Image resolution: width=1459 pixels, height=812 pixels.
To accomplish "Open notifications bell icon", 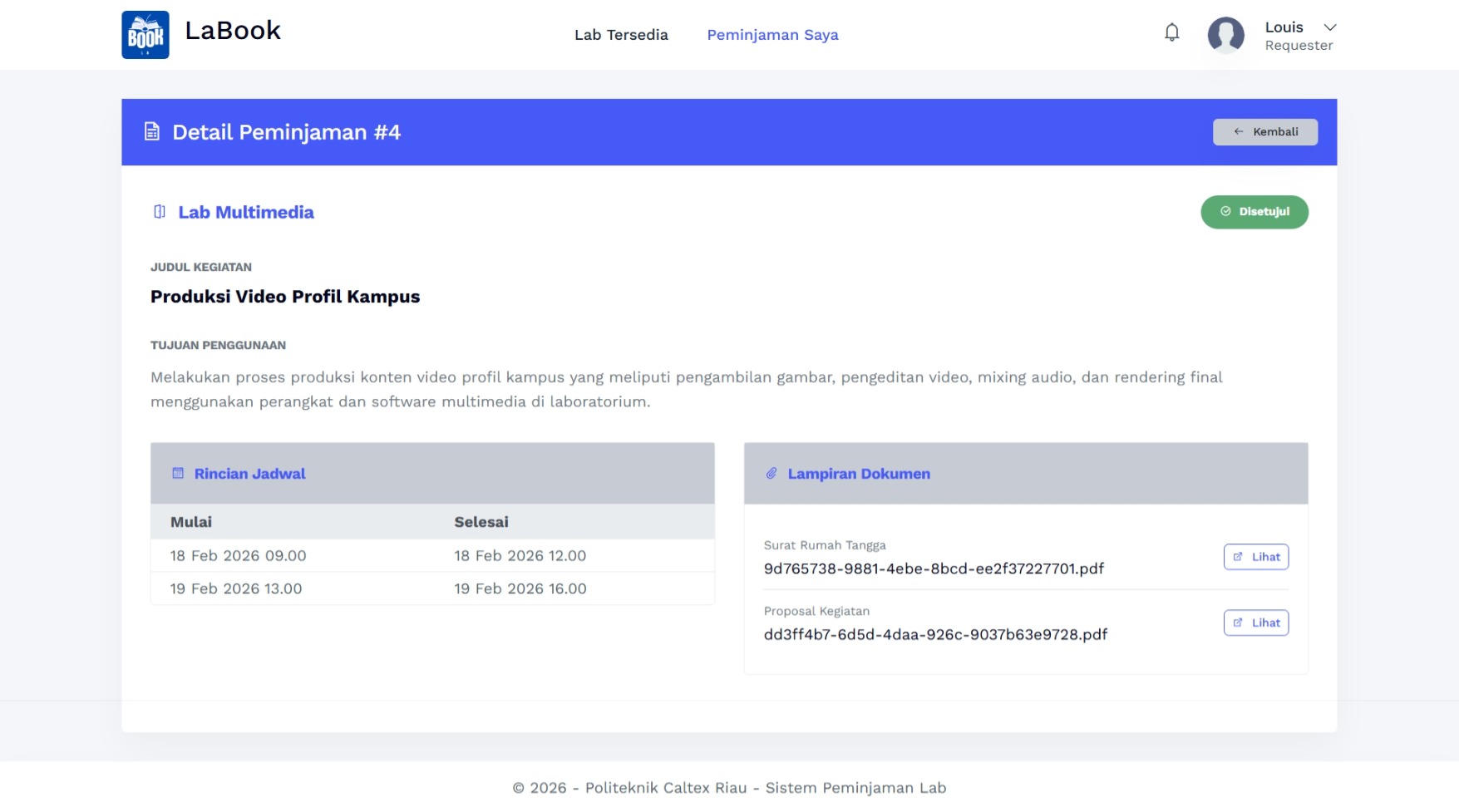I will [1171, 33].
